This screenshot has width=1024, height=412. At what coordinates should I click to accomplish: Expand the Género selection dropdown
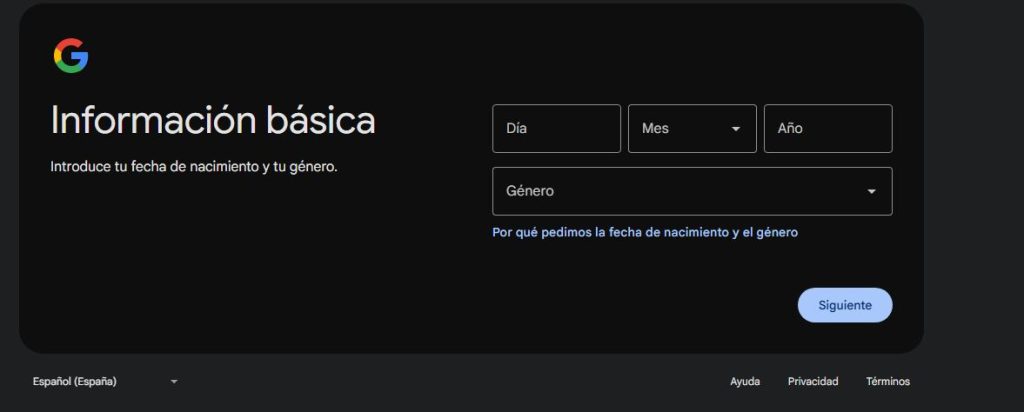click(x=692, y=191)
